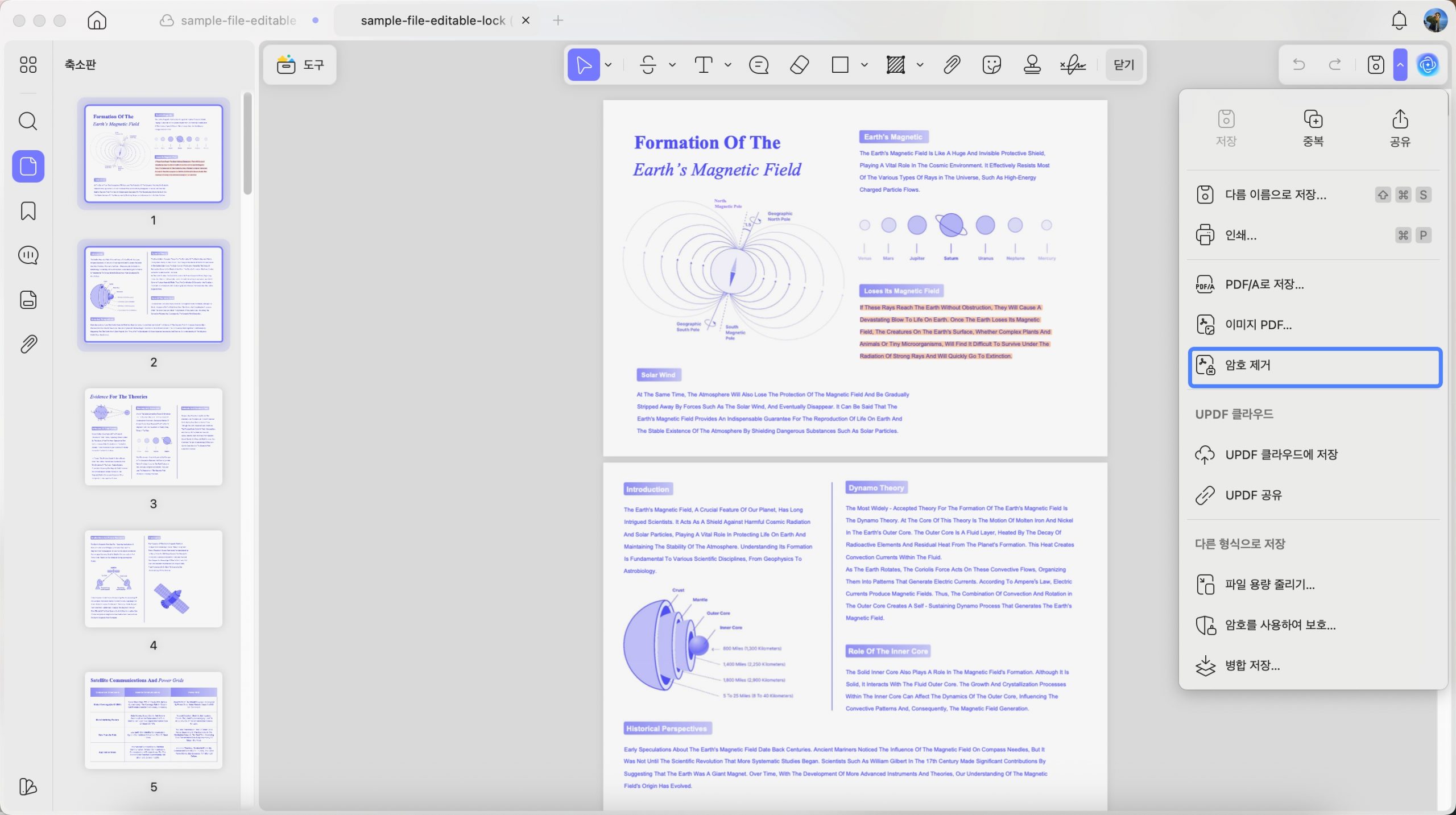This screenshot has width=1456, height=815.
Task: Choose 병합 저장... menu item
Action: 1314,665
